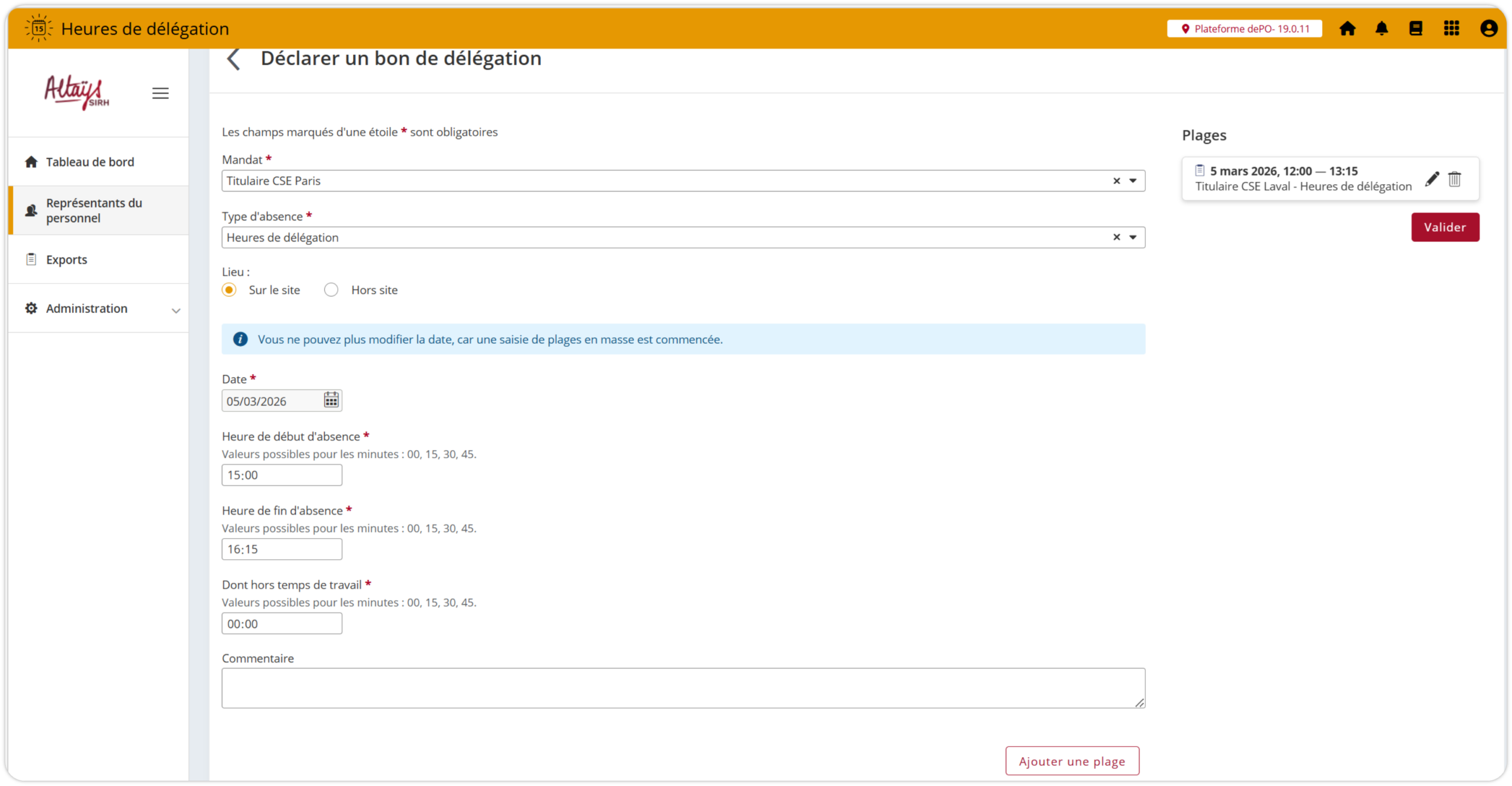Open the applications grid icon
The image size is (1512, 786).
pos(1452,28)
